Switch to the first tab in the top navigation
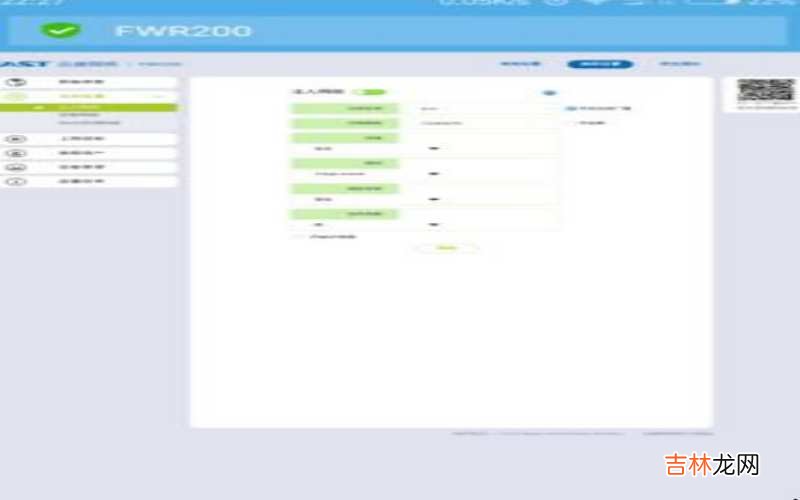Image resolution: width=800 pixels, height=500 pixels. [520, 64]
